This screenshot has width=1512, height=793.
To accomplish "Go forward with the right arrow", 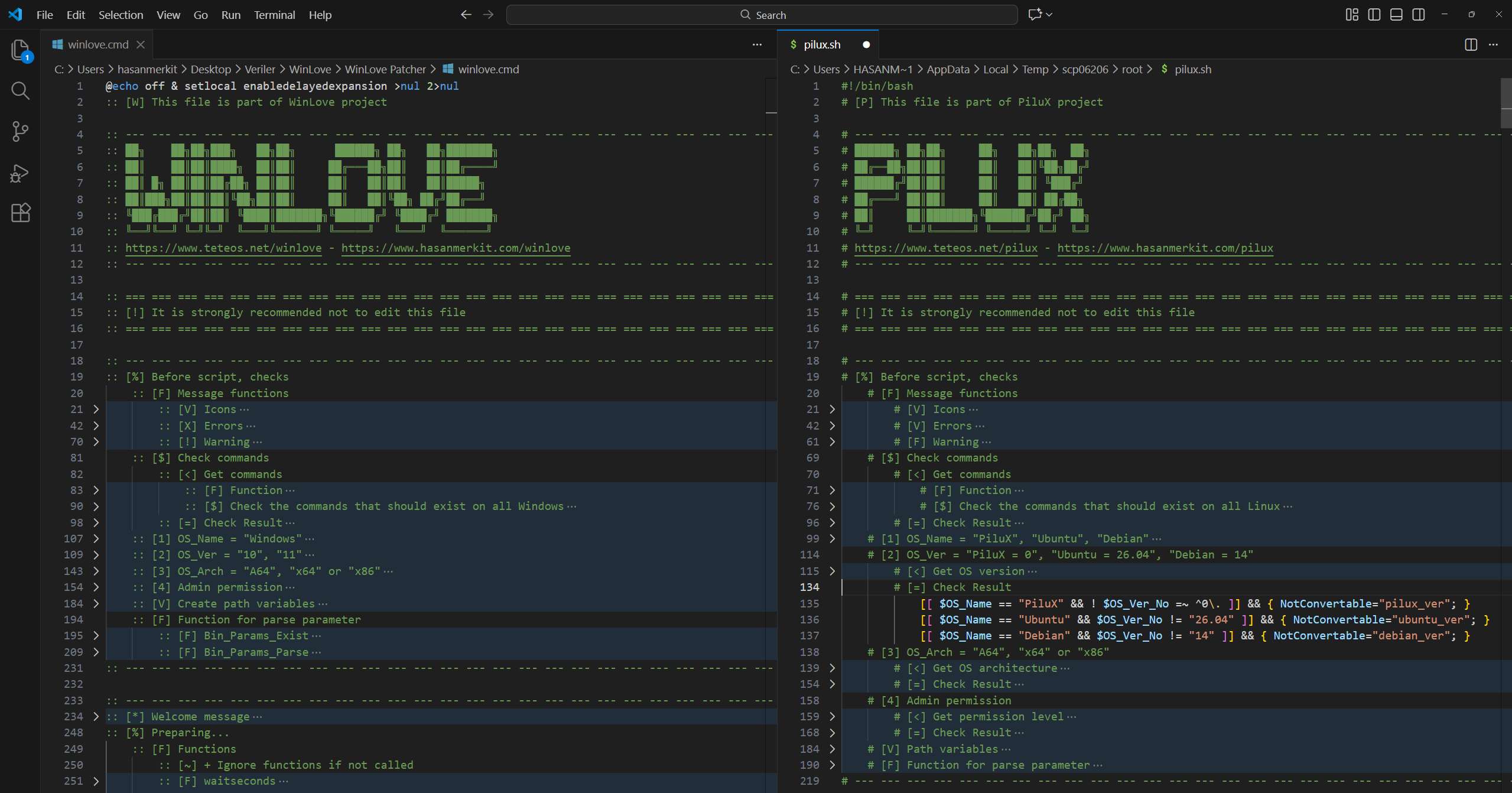I will tap(488, 15).
